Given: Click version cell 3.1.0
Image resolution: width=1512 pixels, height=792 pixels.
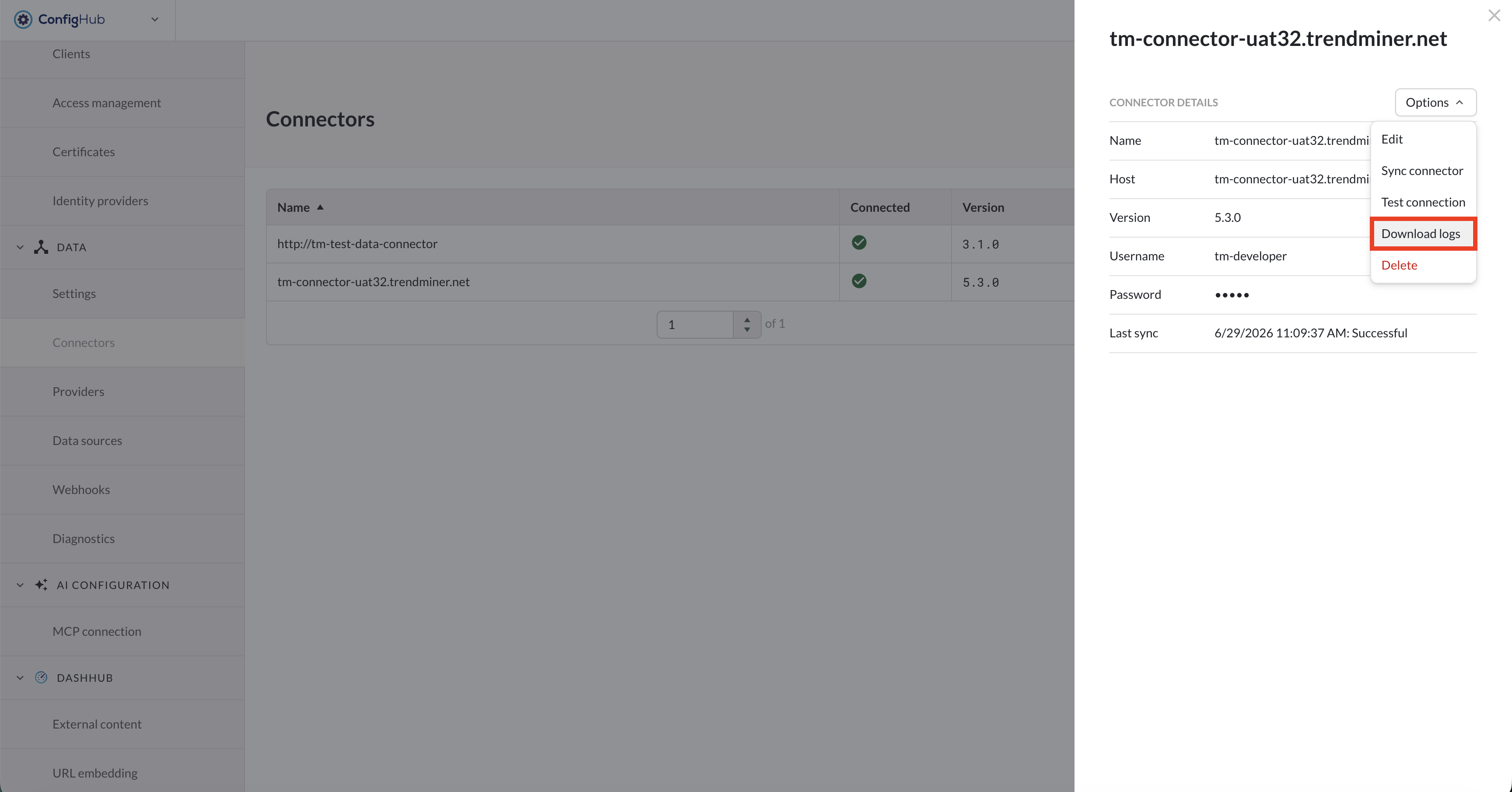Looking at the screenshot, I should point(980,244).
